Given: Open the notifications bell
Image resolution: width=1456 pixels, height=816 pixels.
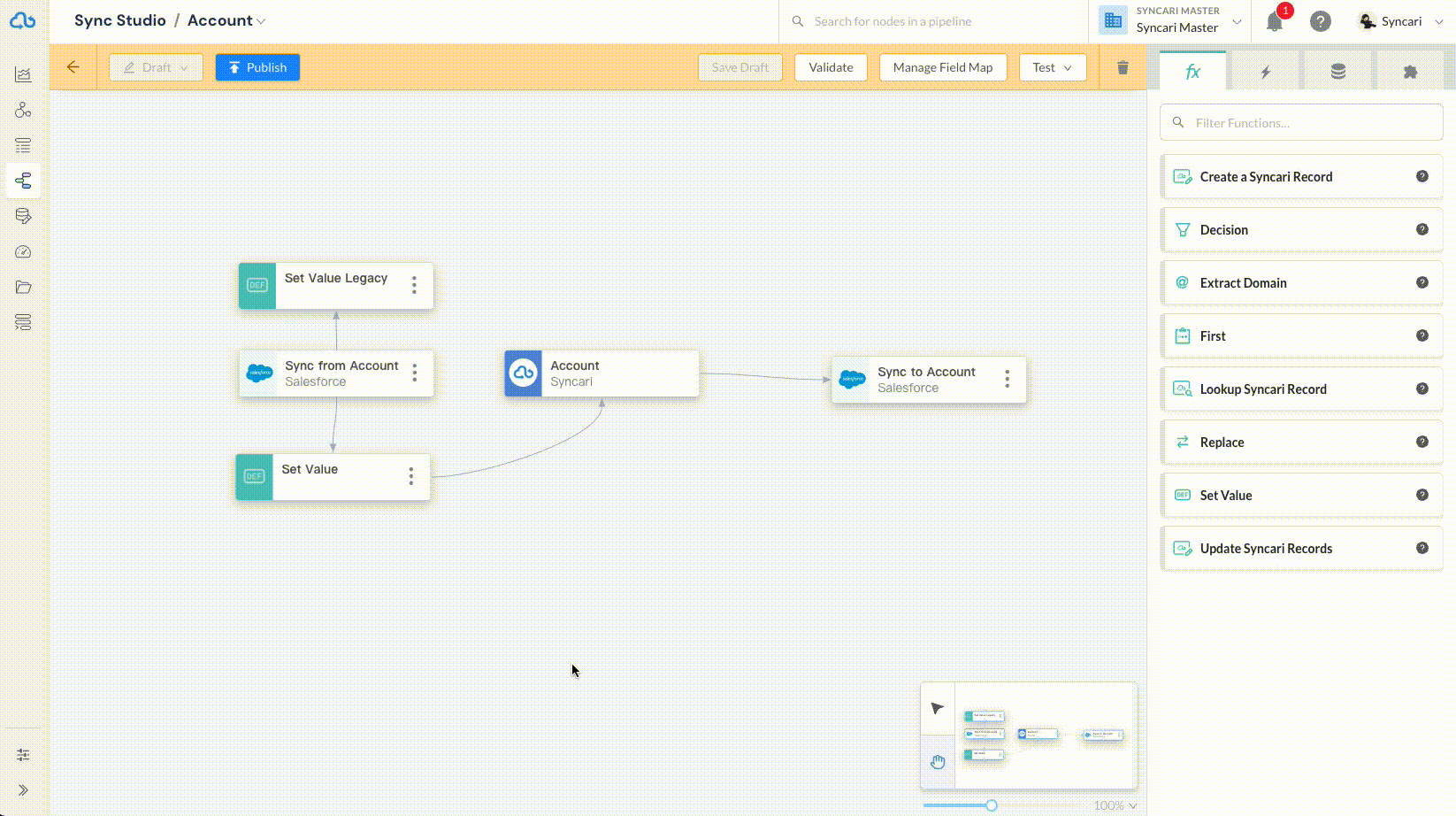Looking at the screenshot, I should click(1275, 21).
